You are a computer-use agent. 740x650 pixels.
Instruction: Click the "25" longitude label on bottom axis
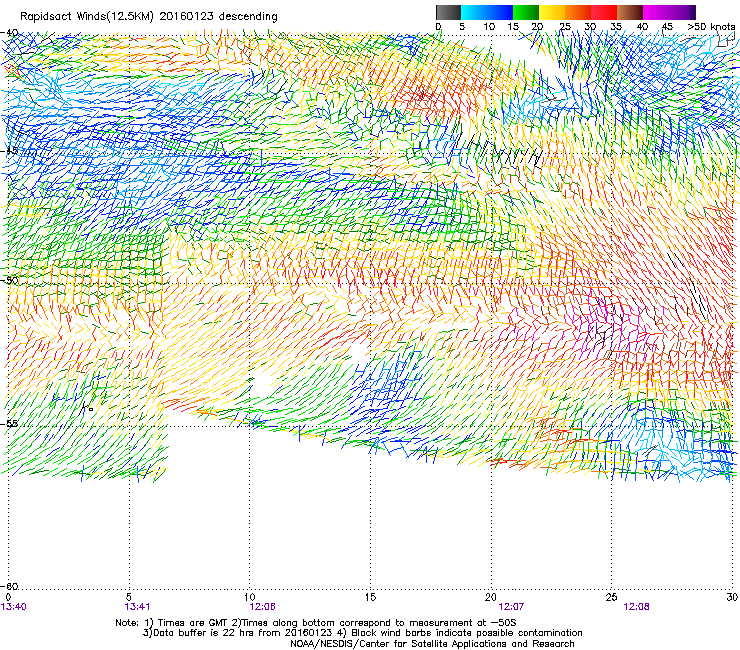[612, 597]
